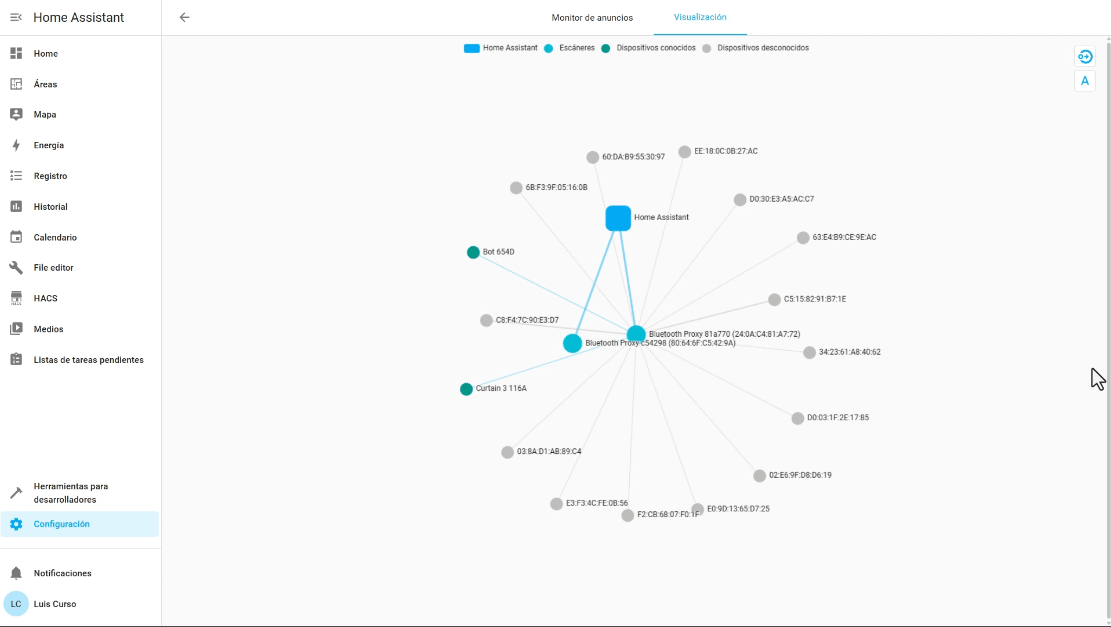Viewport: 1111px width, 627px height.
Task: Open Energía lightning icon
Action: 16,145
